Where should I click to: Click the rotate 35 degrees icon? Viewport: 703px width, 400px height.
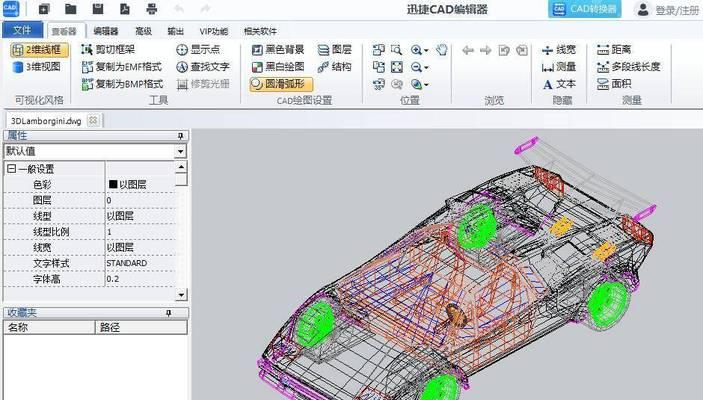click(x=379, y=84)
